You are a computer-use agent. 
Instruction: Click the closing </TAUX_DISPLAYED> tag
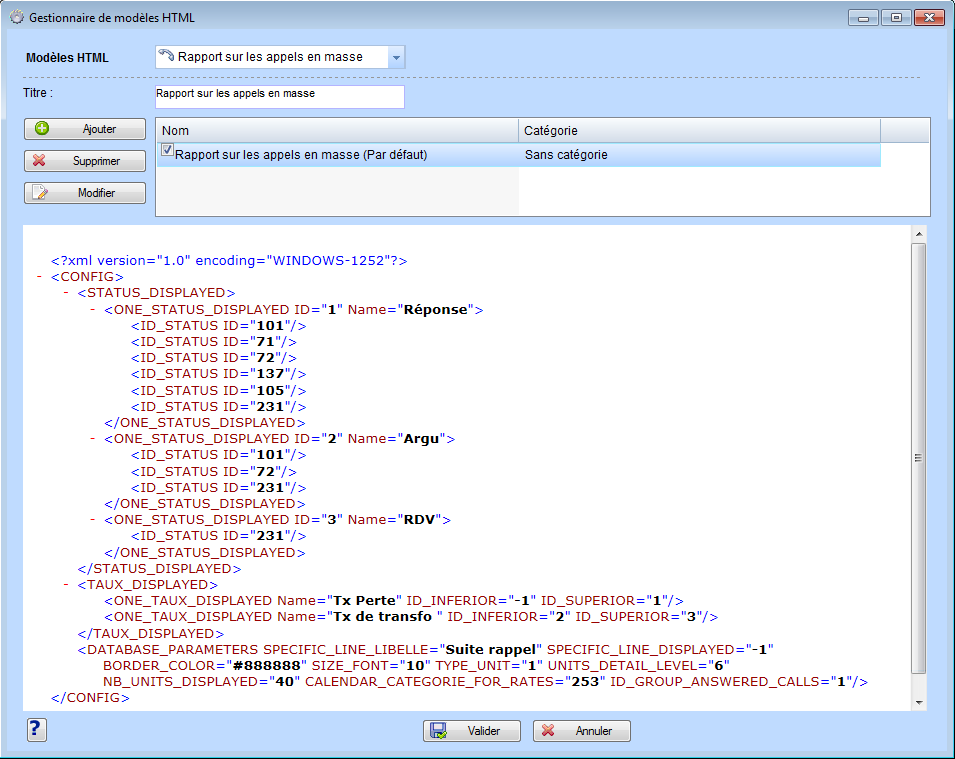[x=150, y=634]
